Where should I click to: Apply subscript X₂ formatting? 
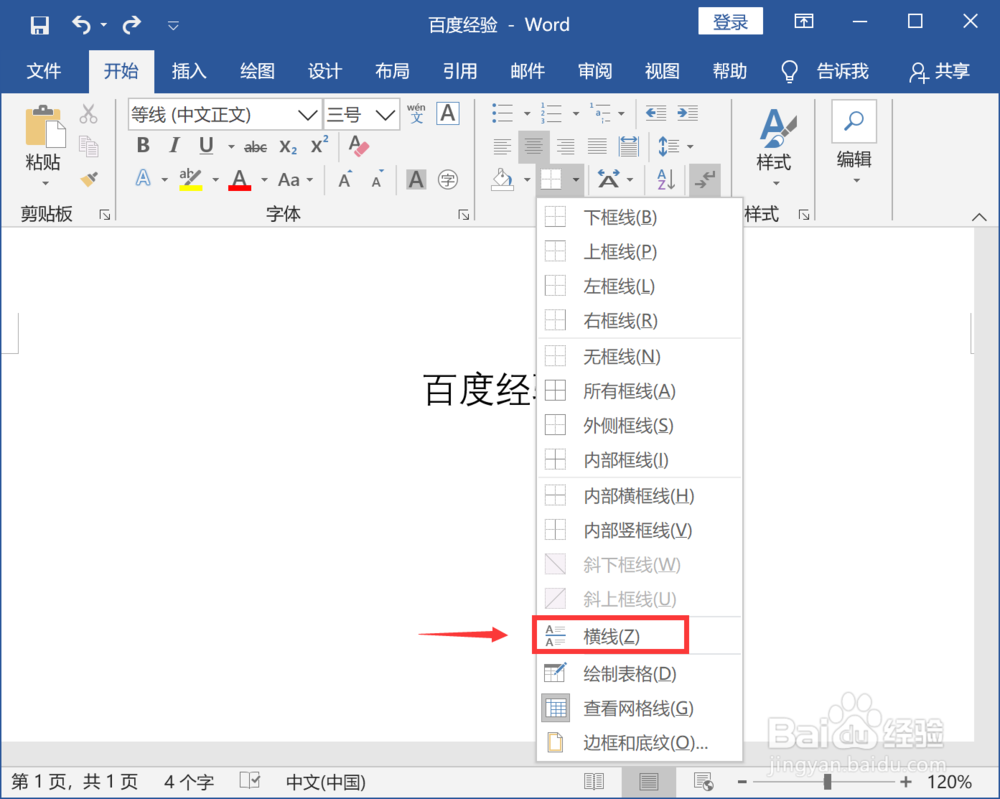pos(288,147)
